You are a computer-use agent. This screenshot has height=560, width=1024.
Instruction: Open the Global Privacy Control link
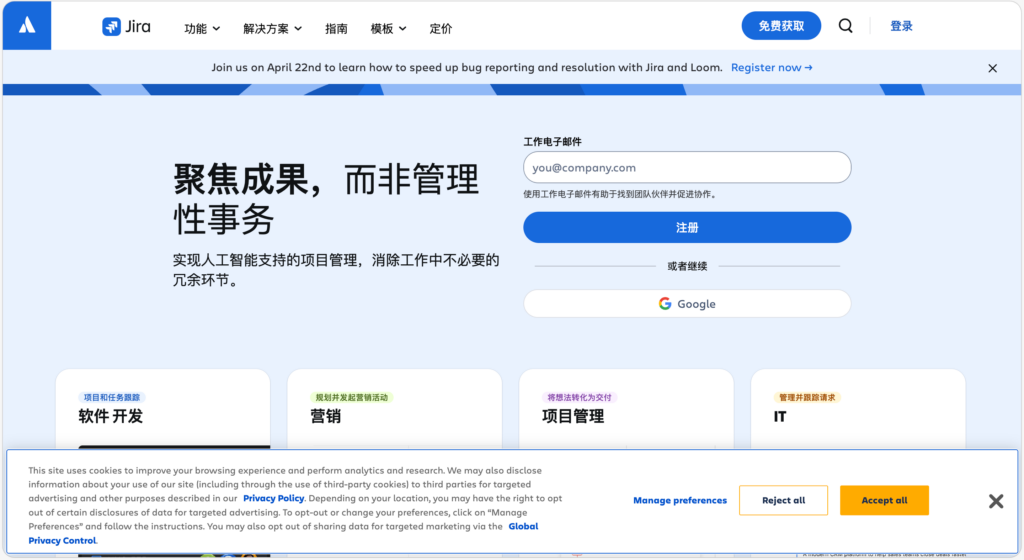point(523,526)
